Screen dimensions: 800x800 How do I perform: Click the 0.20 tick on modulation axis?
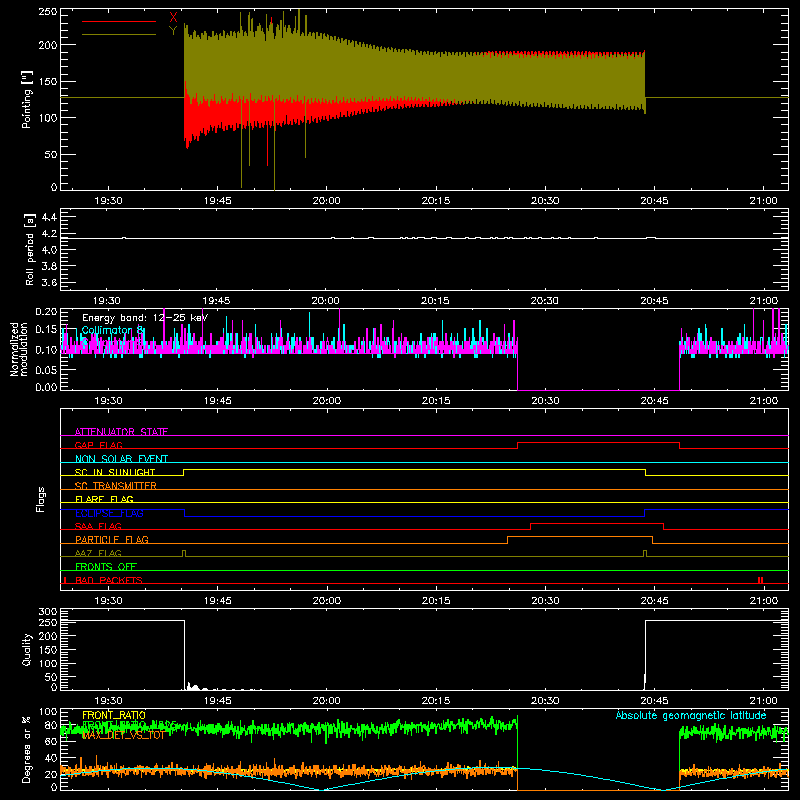click(x=46, y=311)
